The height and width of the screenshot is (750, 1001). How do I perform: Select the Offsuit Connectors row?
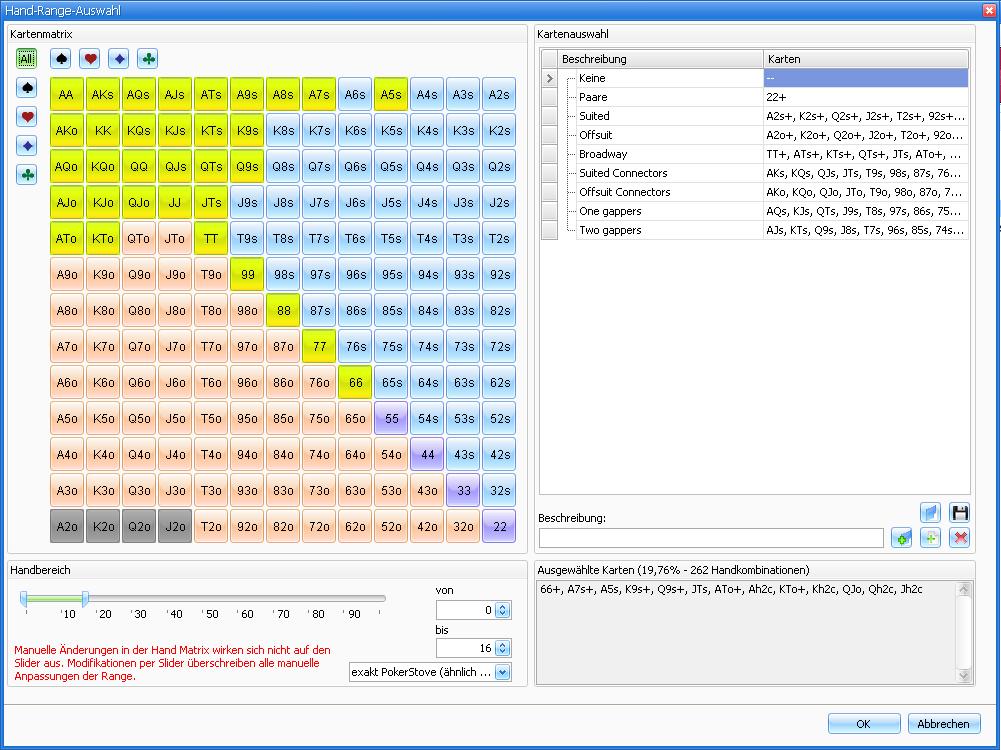pos(755,192)
